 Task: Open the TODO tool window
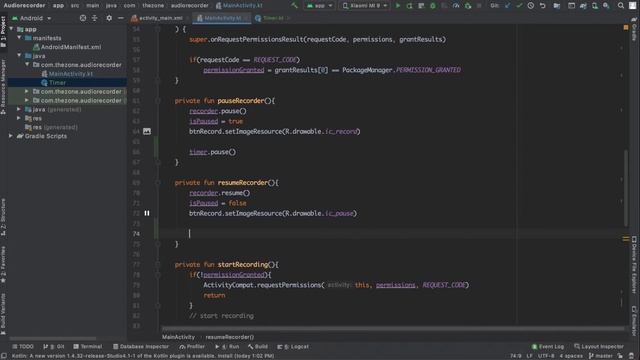tap(23, 347)
